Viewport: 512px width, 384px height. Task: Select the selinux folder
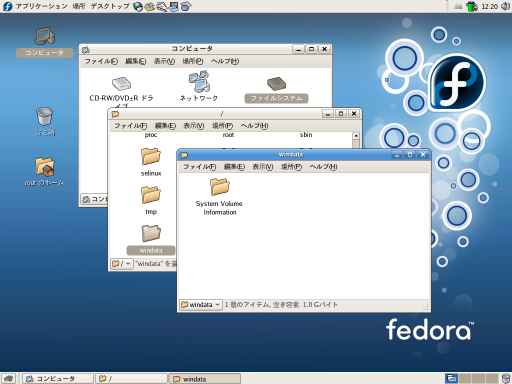tap(151, 162)
